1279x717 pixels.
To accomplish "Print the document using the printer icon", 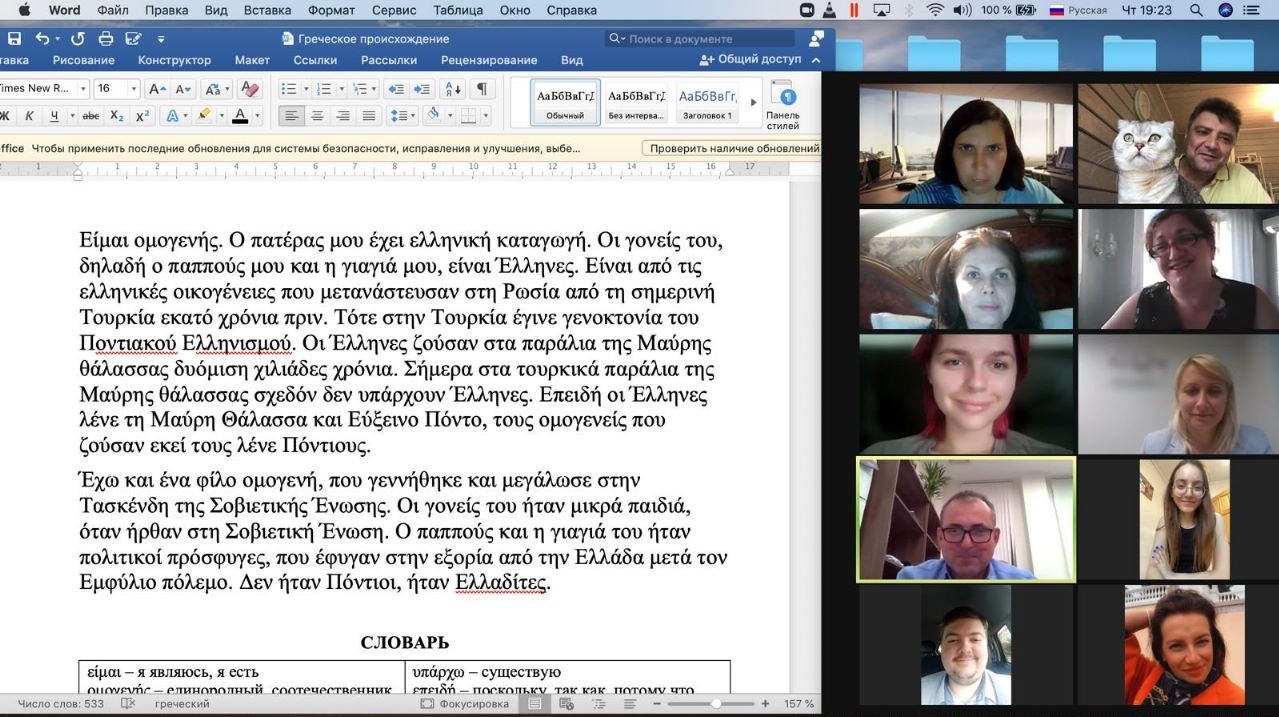I will coord(105,39).
